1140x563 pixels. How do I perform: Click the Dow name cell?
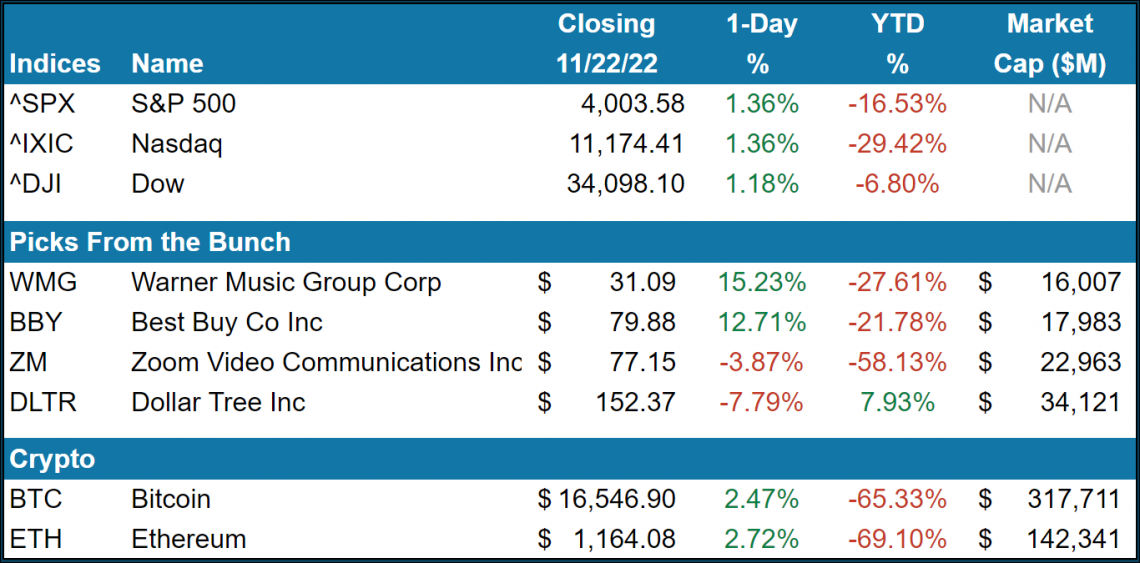pyautogui.click(x=158, y=184)
